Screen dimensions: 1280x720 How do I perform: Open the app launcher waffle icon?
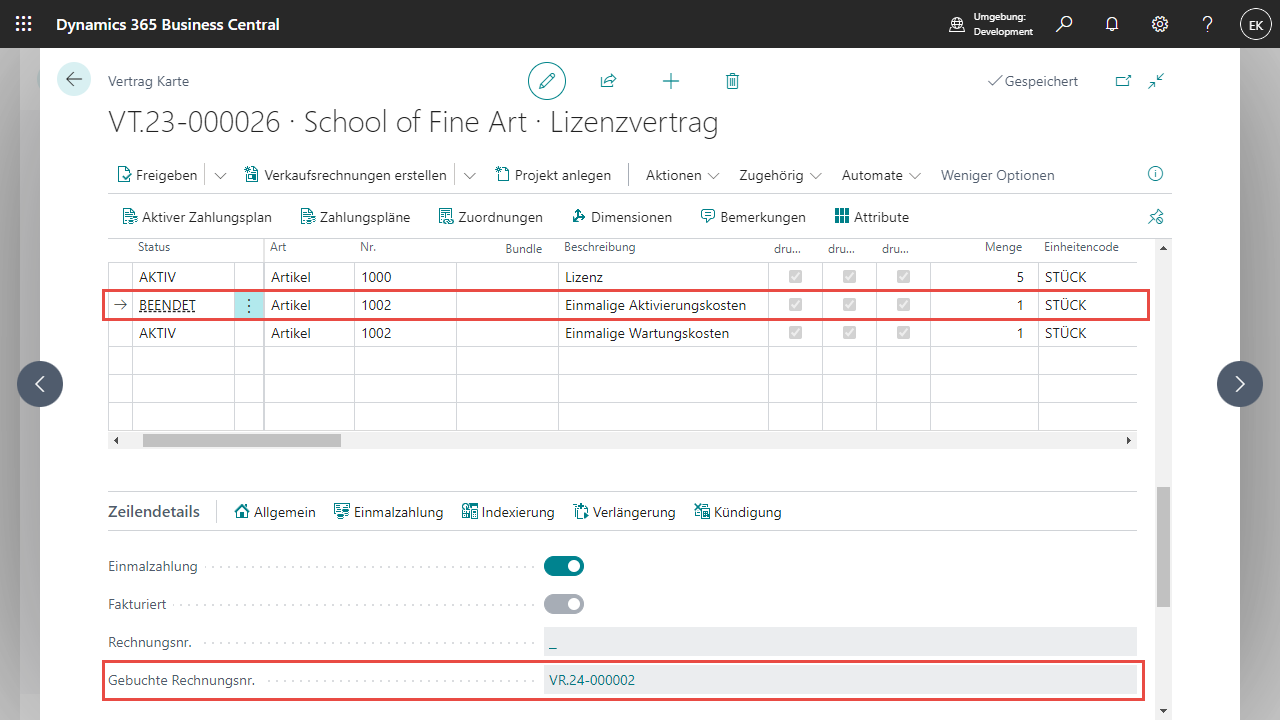click(23, 24)
